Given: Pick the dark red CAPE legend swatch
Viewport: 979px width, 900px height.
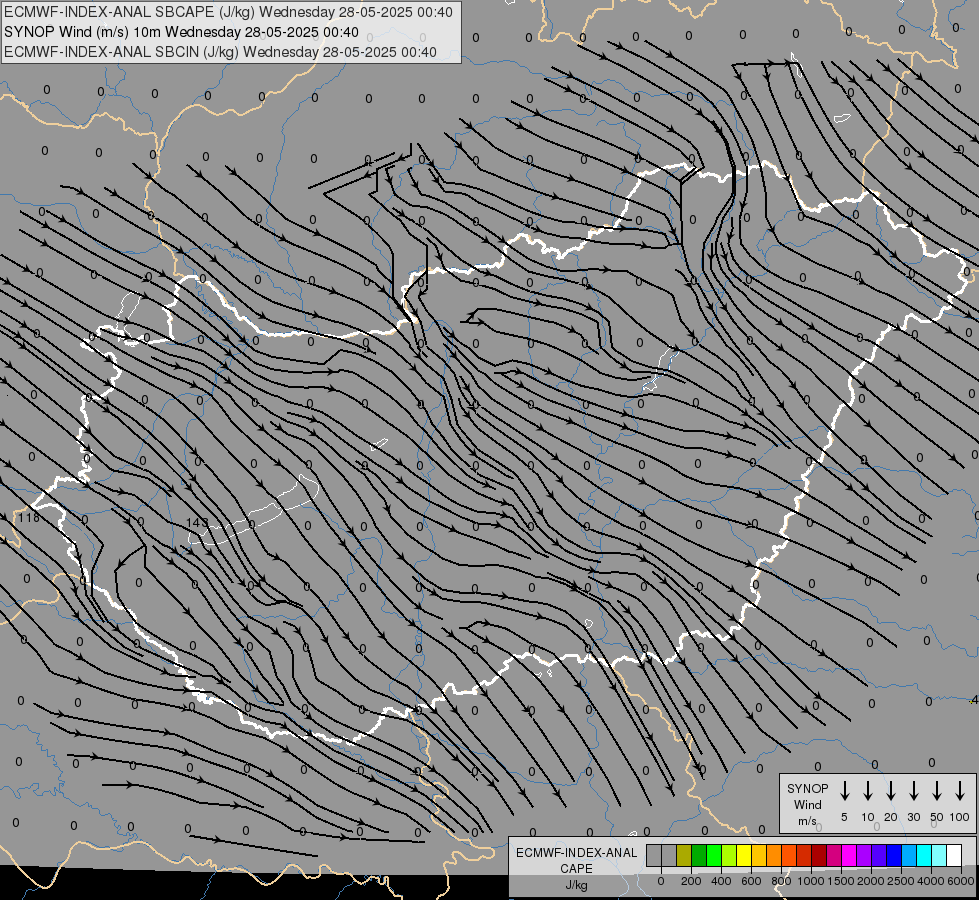Looking at the screenshot, I should pyautogui.click(x=819, y=855).
